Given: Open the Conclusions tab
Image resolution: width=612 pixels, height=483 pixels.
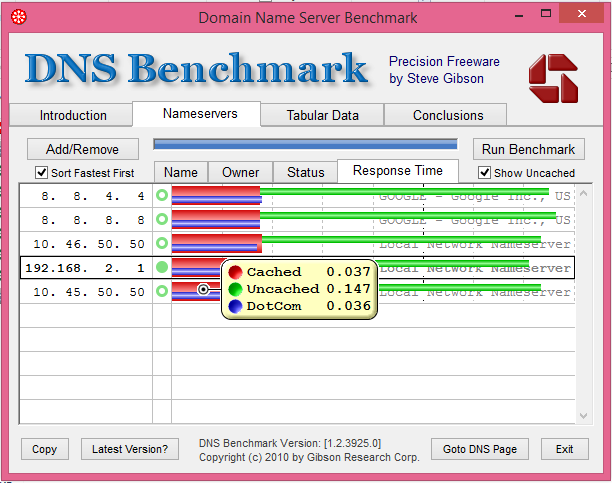Looking at the screenshot, I should (x=446, y=115).
